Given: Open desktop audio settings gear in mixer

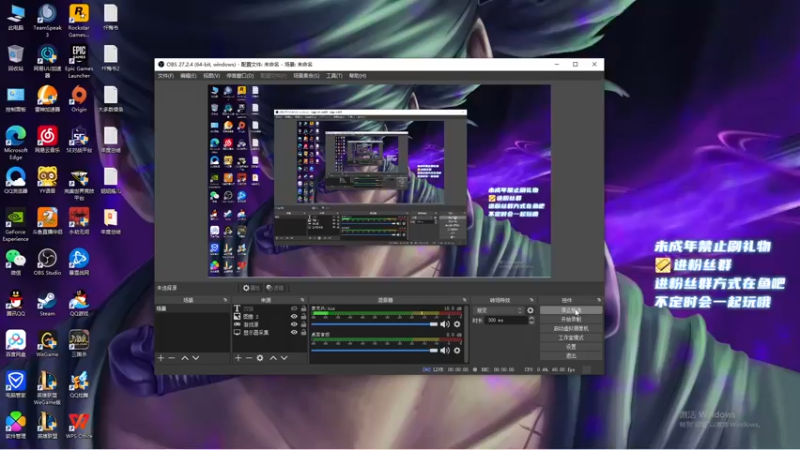Looking at the screenshot, I should pyautogui.click(x=457, y=350).
